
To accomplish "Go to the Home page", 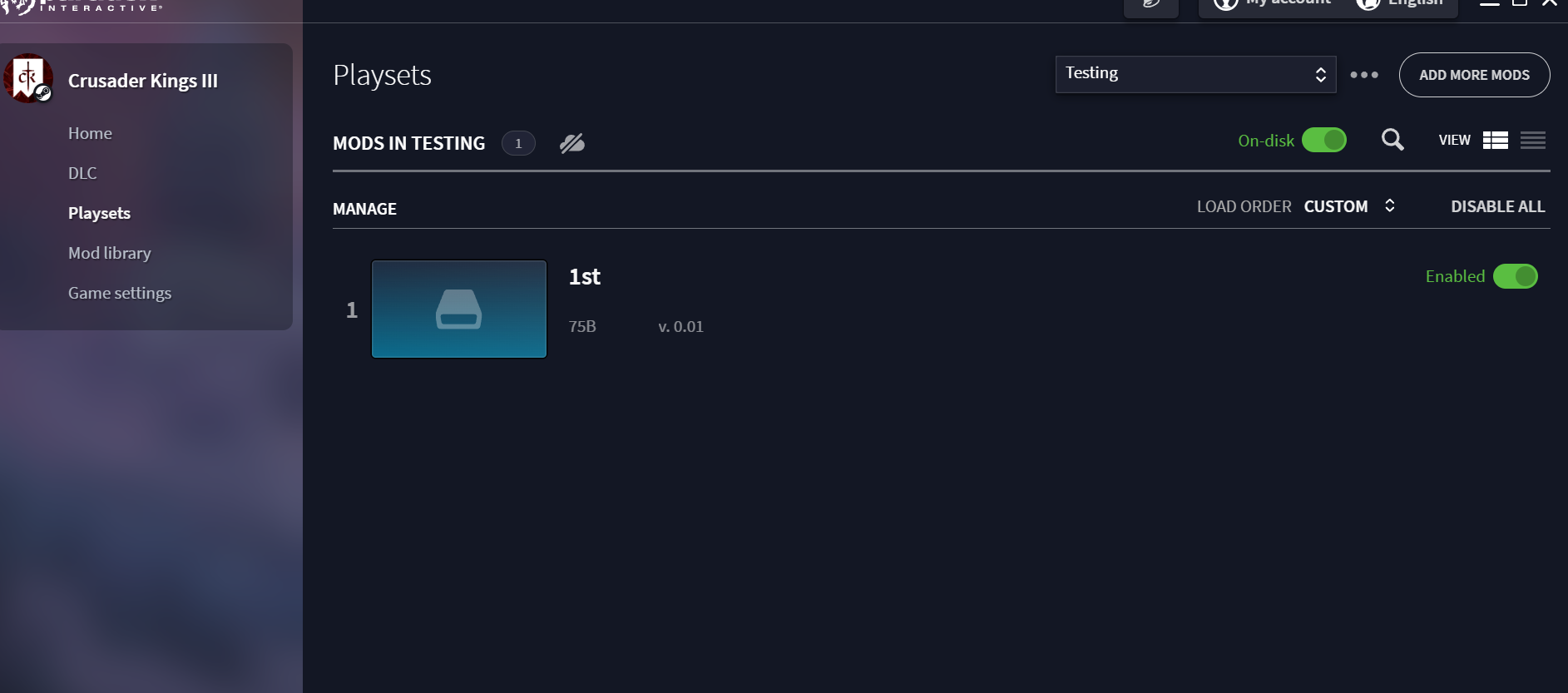I will pyautogui.click(x=90, y=133).
